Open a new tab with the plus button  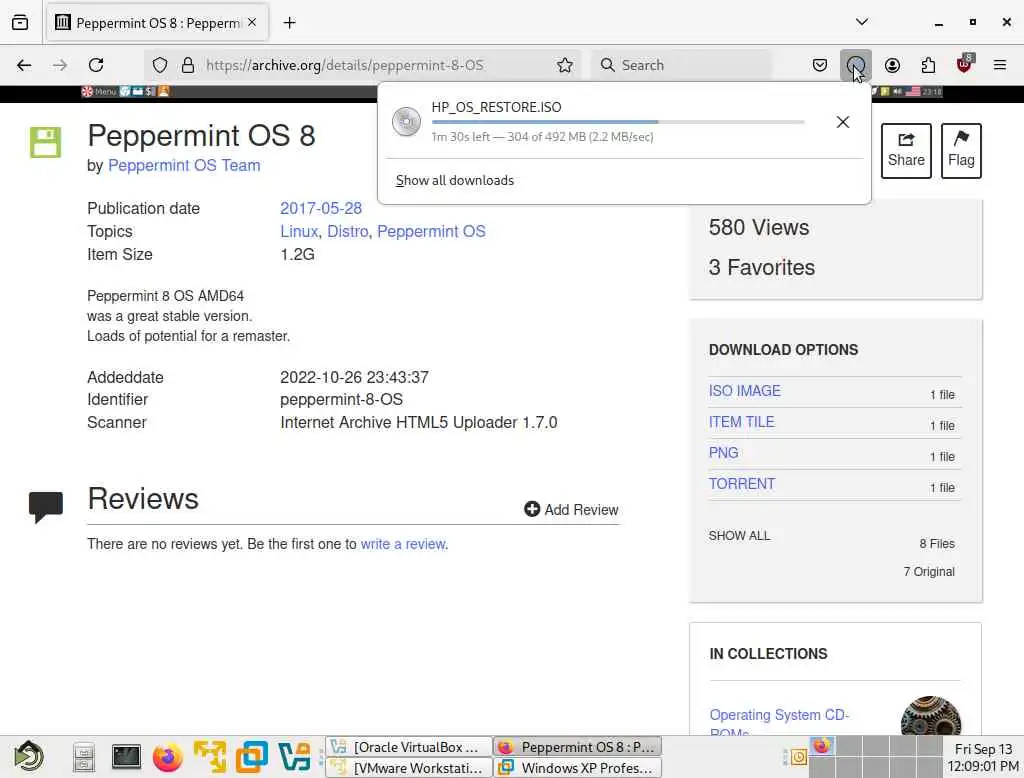click(290, 23)
